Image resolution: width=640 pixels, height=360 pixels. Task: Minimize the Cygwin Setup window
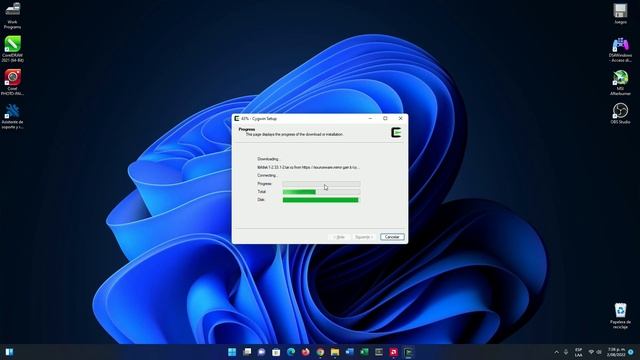[370, 118]
